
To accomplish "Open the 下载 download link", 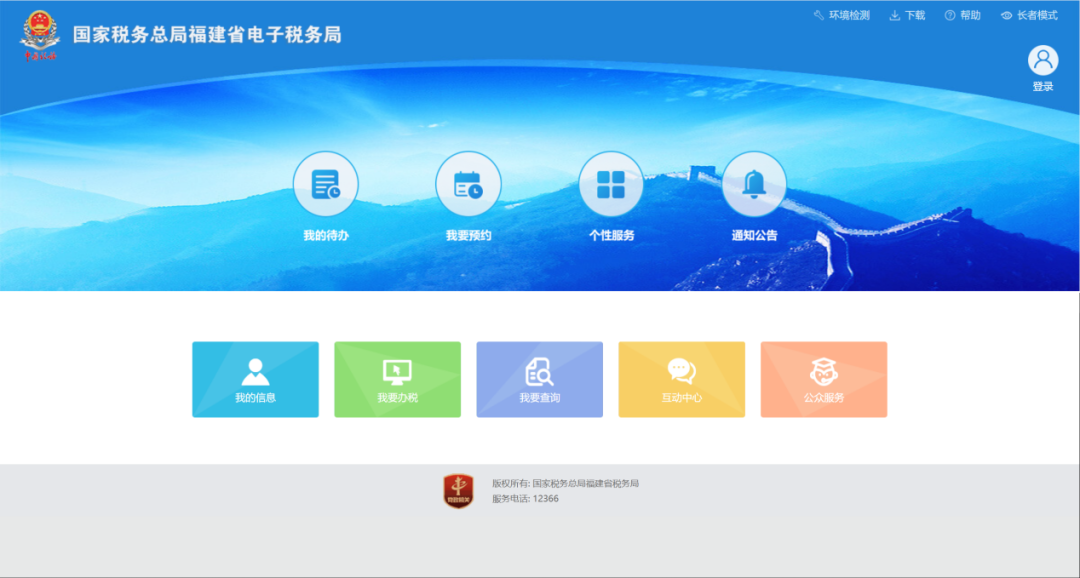I will tap(907, 16).
